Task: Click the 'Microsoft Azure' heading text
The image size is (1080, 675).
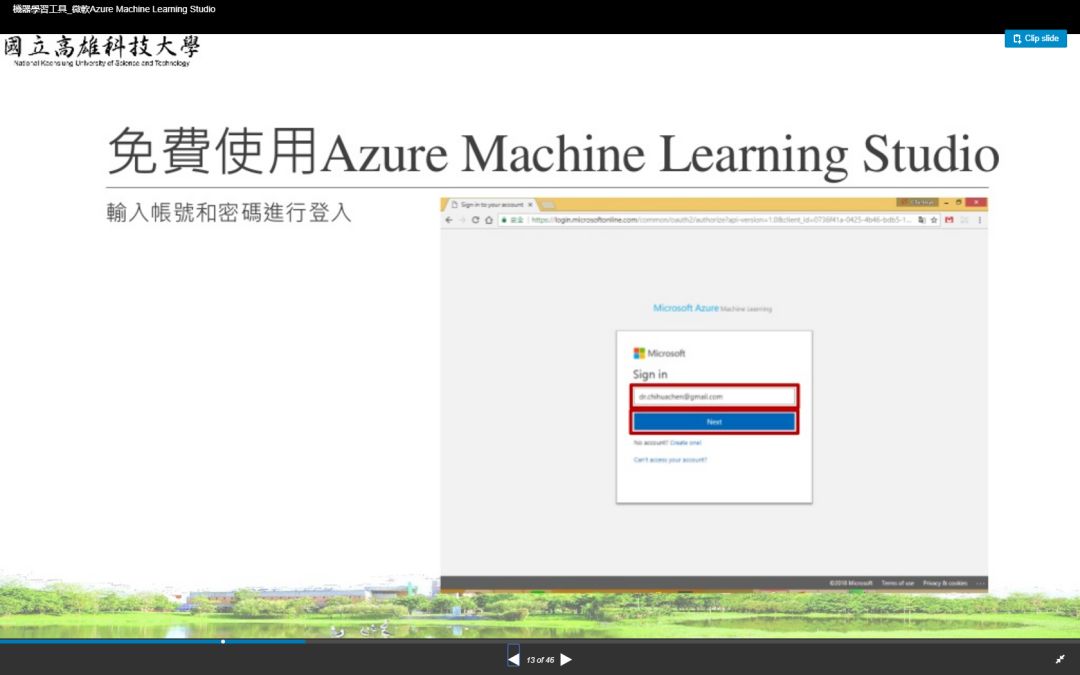Action: coord(685,308)
